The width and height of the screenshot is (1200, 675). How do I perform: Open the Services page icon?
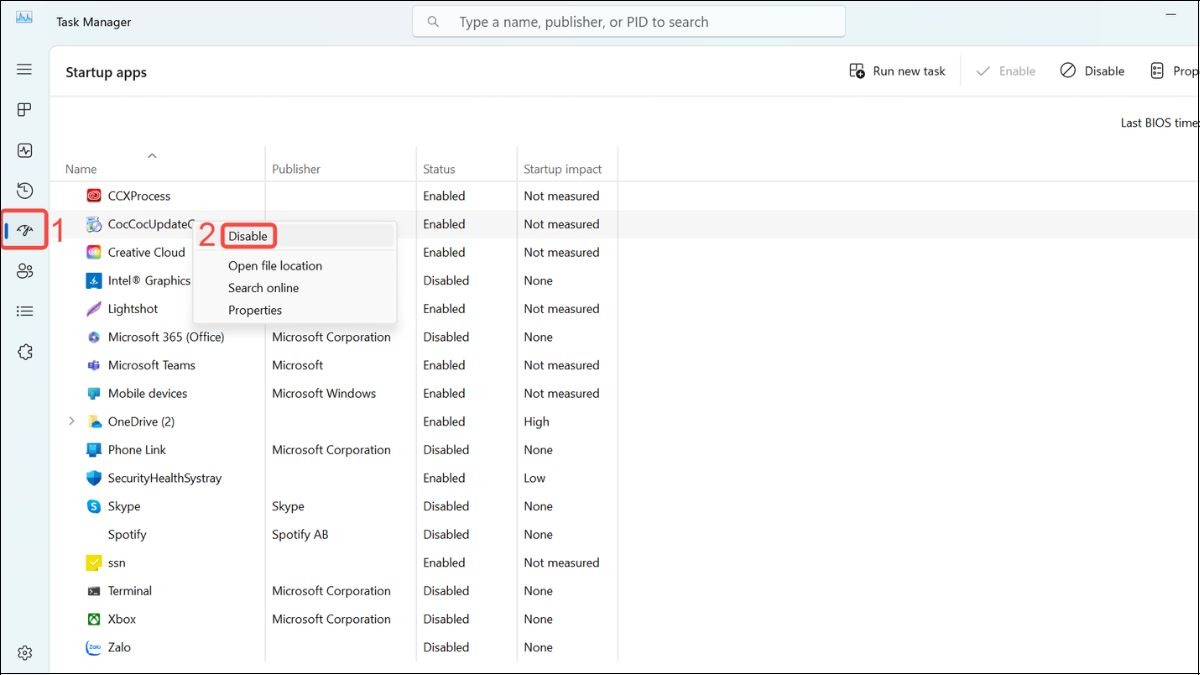click(x=25, y=352)
